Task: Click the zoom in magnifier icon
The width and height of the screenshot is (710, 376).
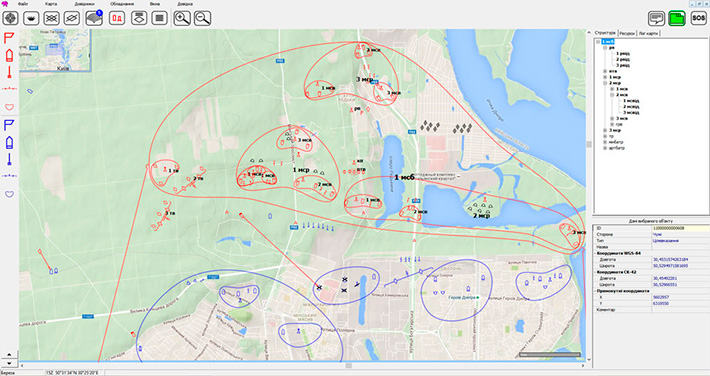Action: pos(182,18)
